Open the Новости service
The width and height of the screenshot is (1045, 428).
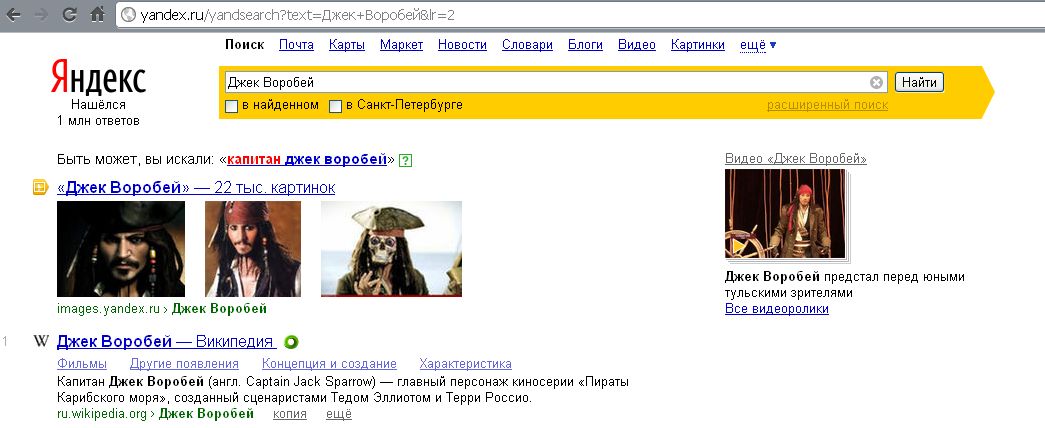(463, 45)
